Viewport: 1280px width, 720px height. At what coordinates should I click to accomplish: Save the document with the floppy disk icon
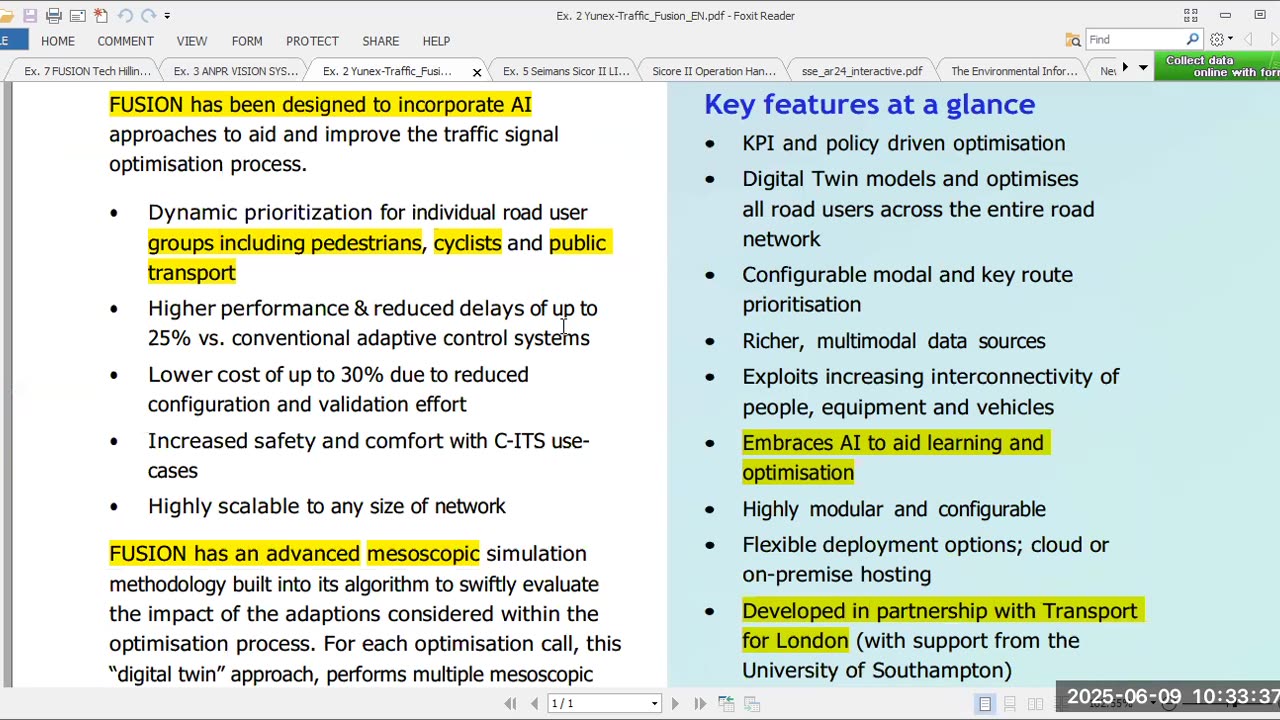coord(30,15)
